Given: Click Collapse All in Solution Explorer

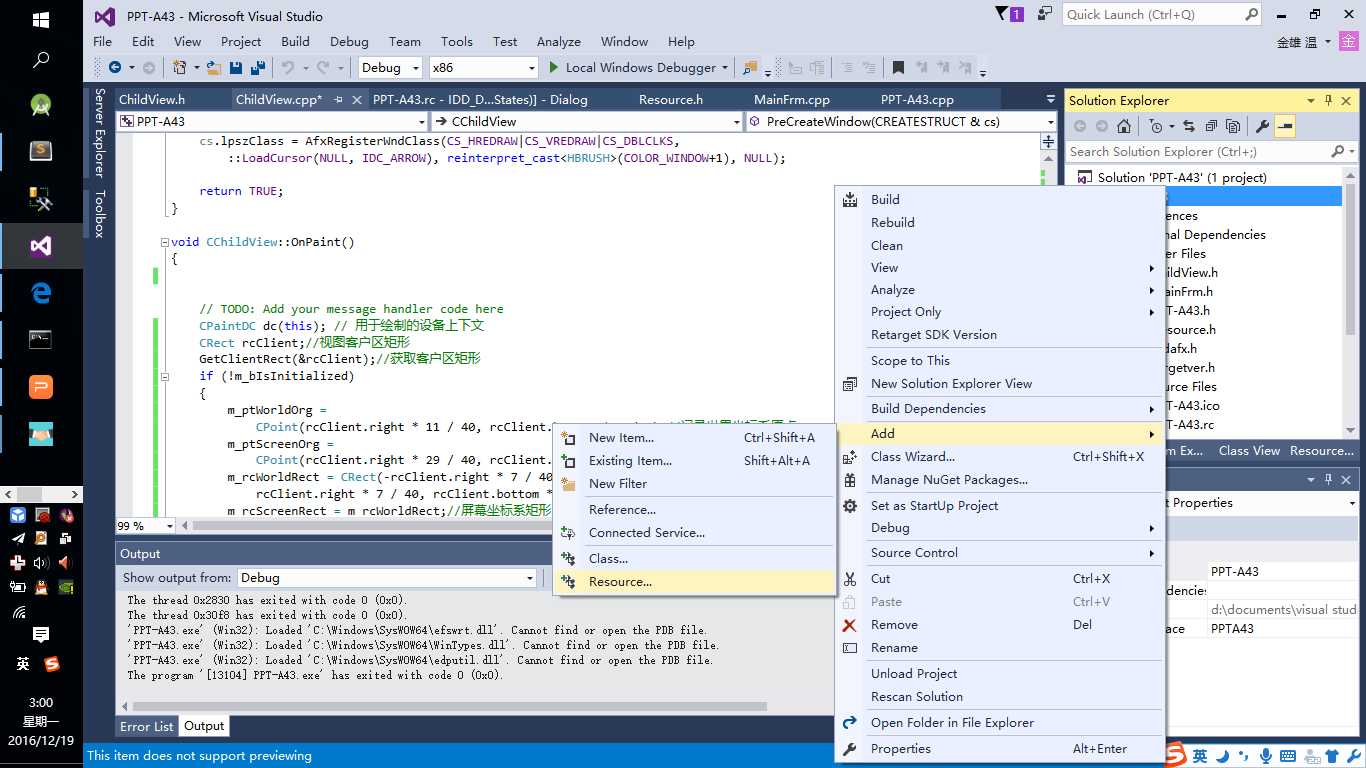Looking at the screenshot, I should [1211, 126].
